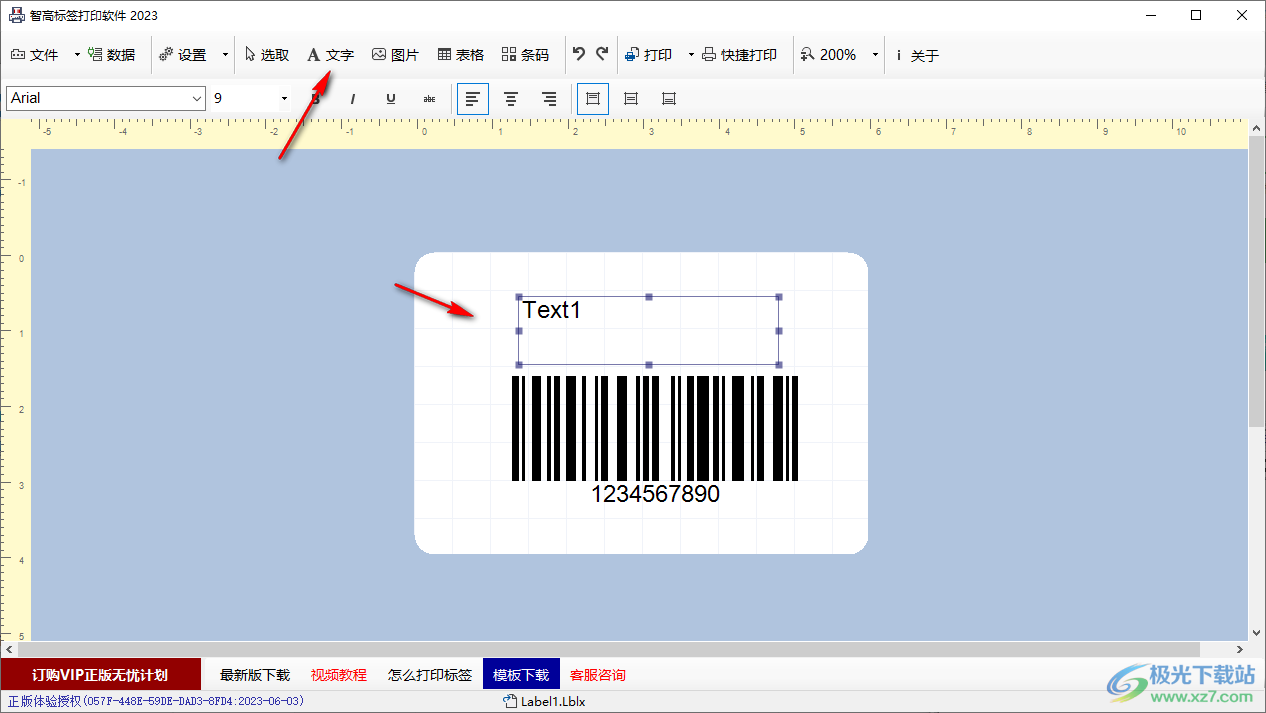Select the 文字 (Text) tool
The height and width of the screenshot is (713, 1266).
330,55
